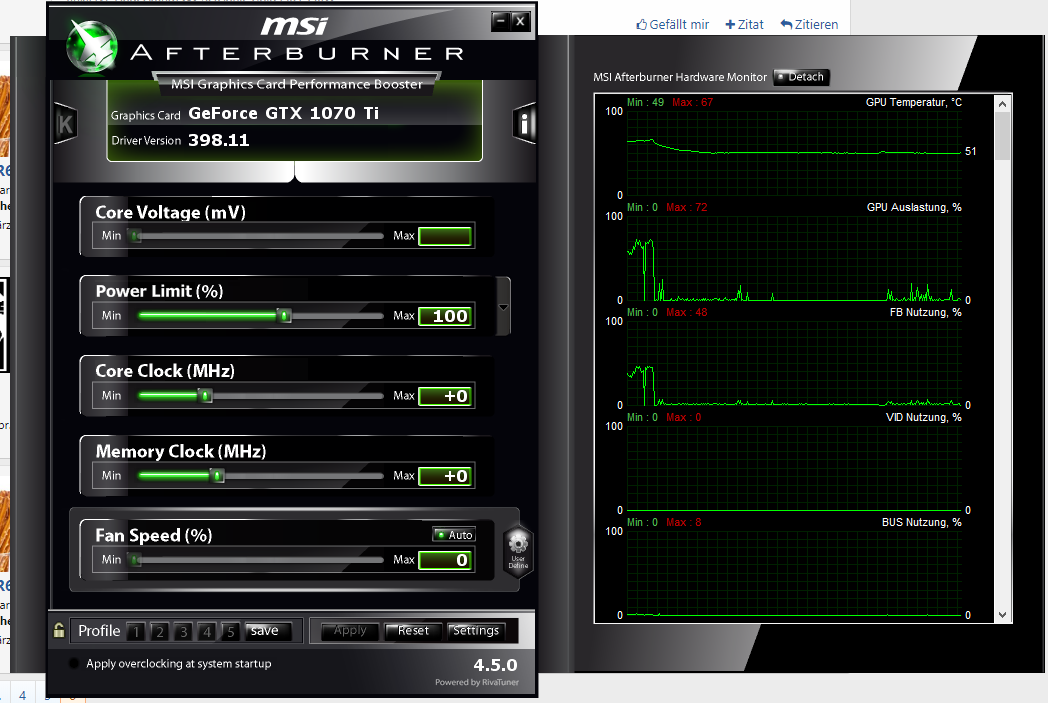Click the fan User Define gear icon
This screenshot has width=1048, height=703.
pyautogui.click(x=518, y=551)
